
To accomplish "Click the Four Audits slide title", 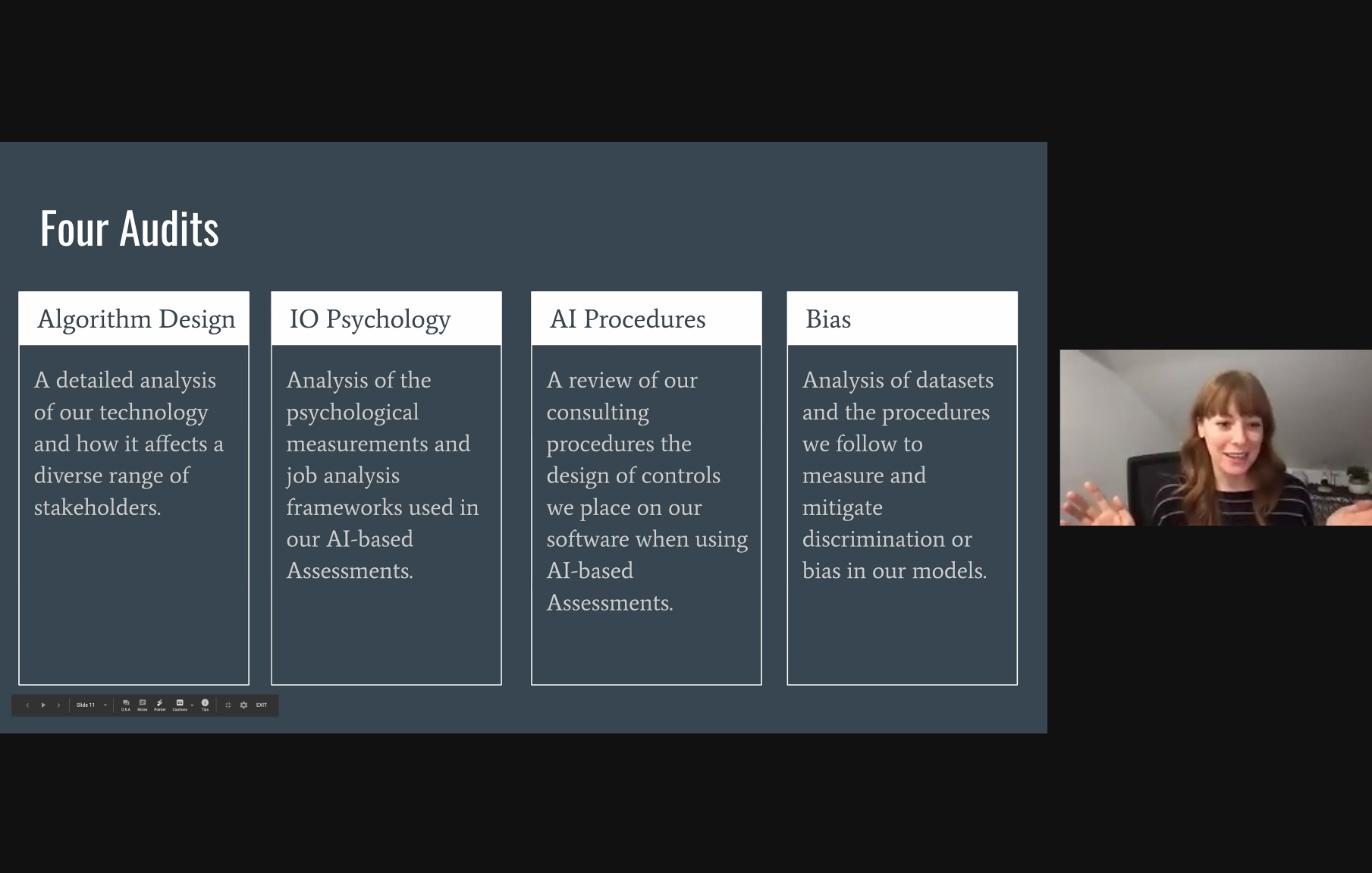I will click(130, 229).
